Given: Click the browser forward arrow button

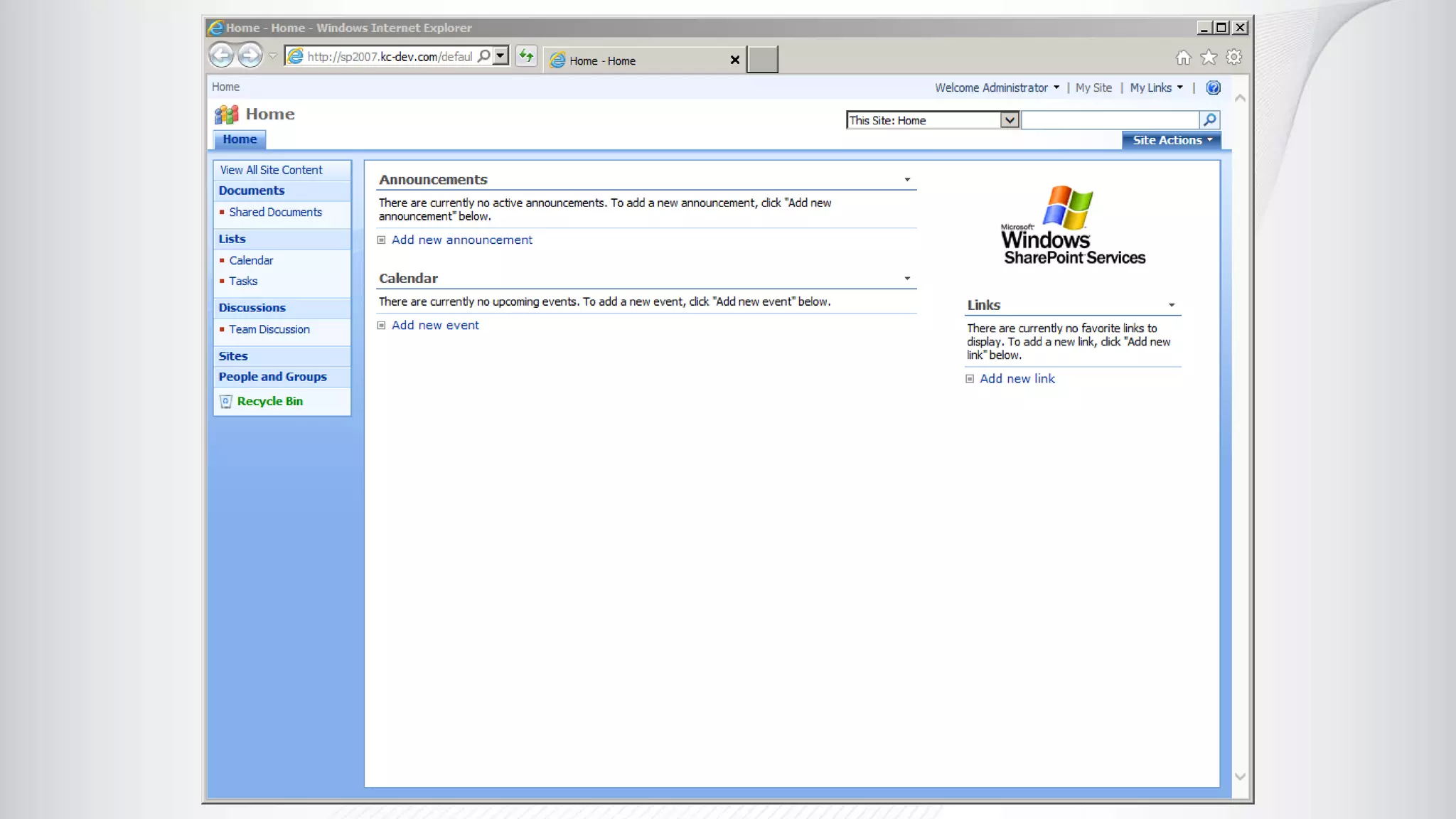Looking at the screenshot, I should (250, 55).
